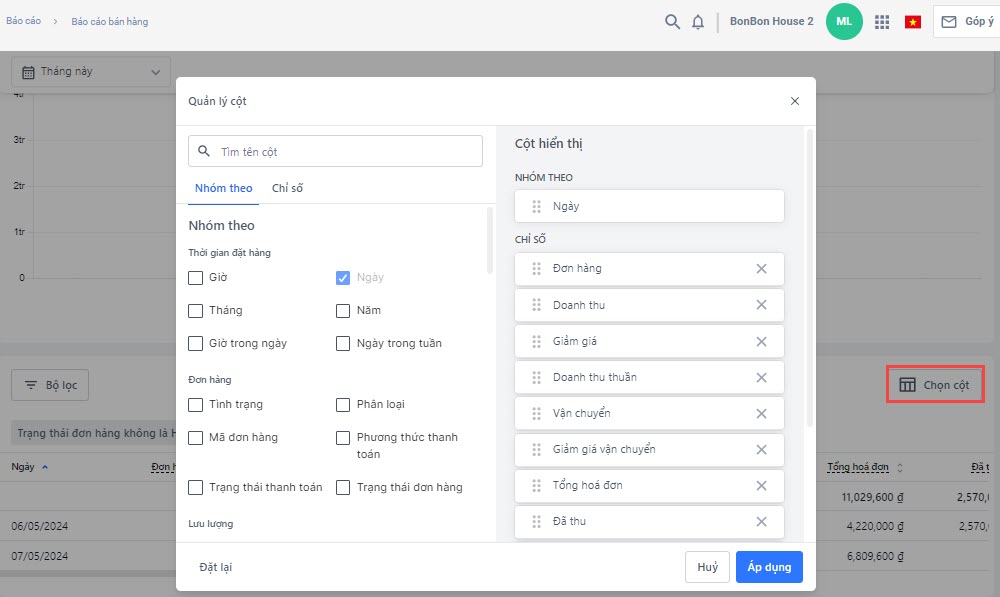1000x597 pixels.
Task: Select the Nhóm theo tab
Action: 224,188
